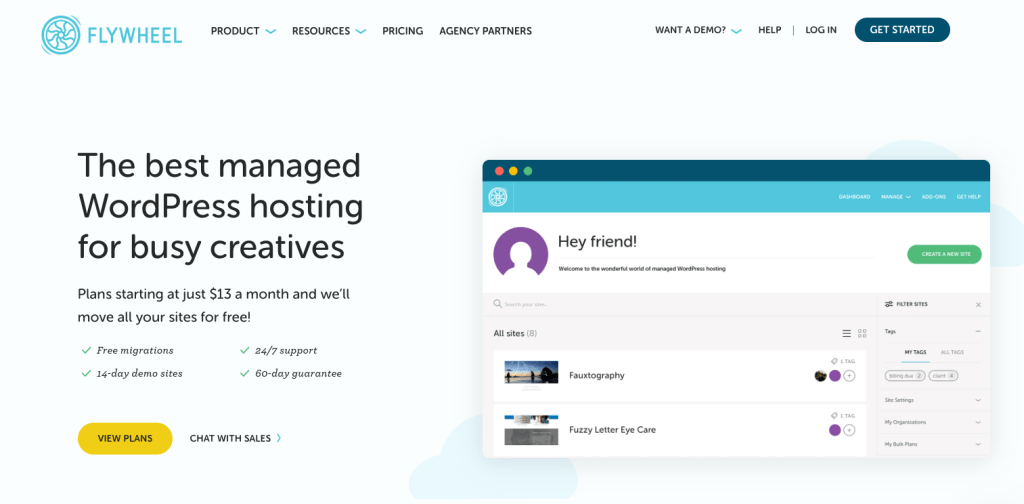Add a collaborator to Fuzzy Letter Eye Care
Viewport: 1024px width, 504px height.
(x=849, y=430)
